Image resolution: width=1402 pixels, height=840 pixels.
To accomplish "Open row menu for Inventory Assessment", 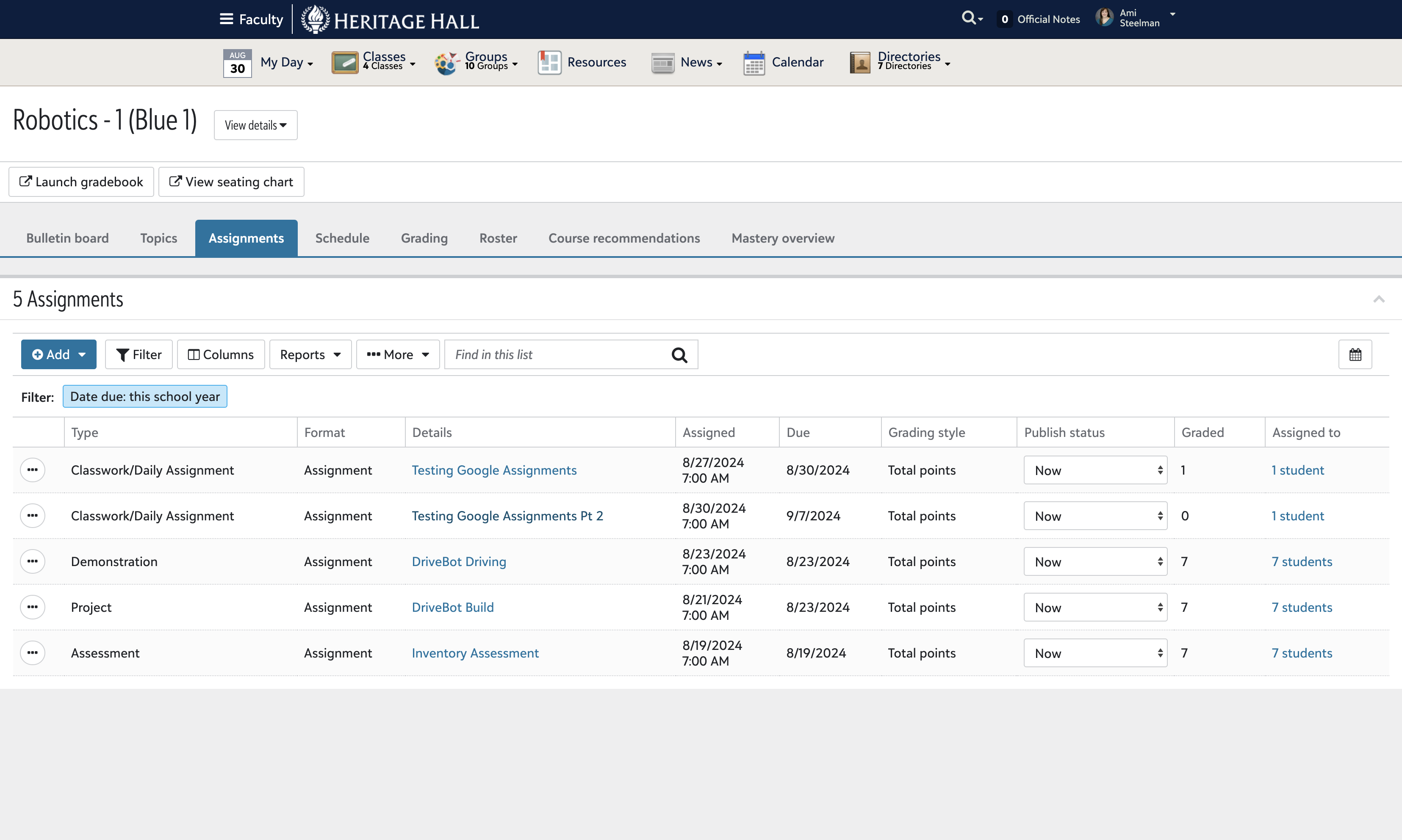I will click(32, 652).
